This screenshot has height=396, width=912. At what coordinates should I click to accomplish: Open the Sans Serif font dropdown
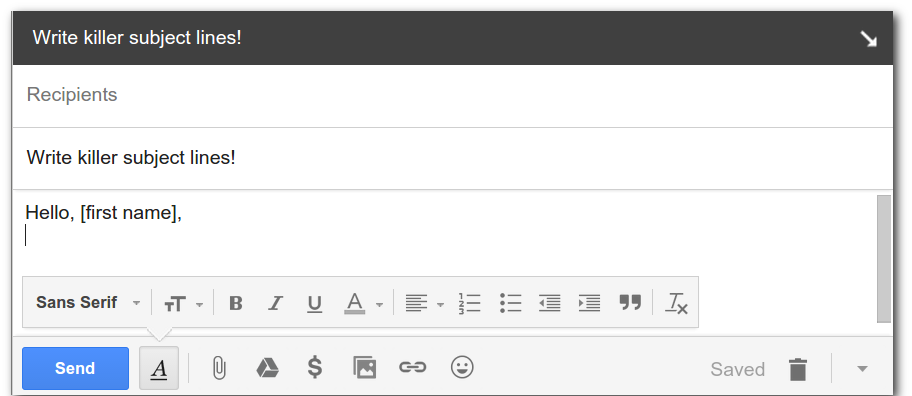click(x=88, y=302)
